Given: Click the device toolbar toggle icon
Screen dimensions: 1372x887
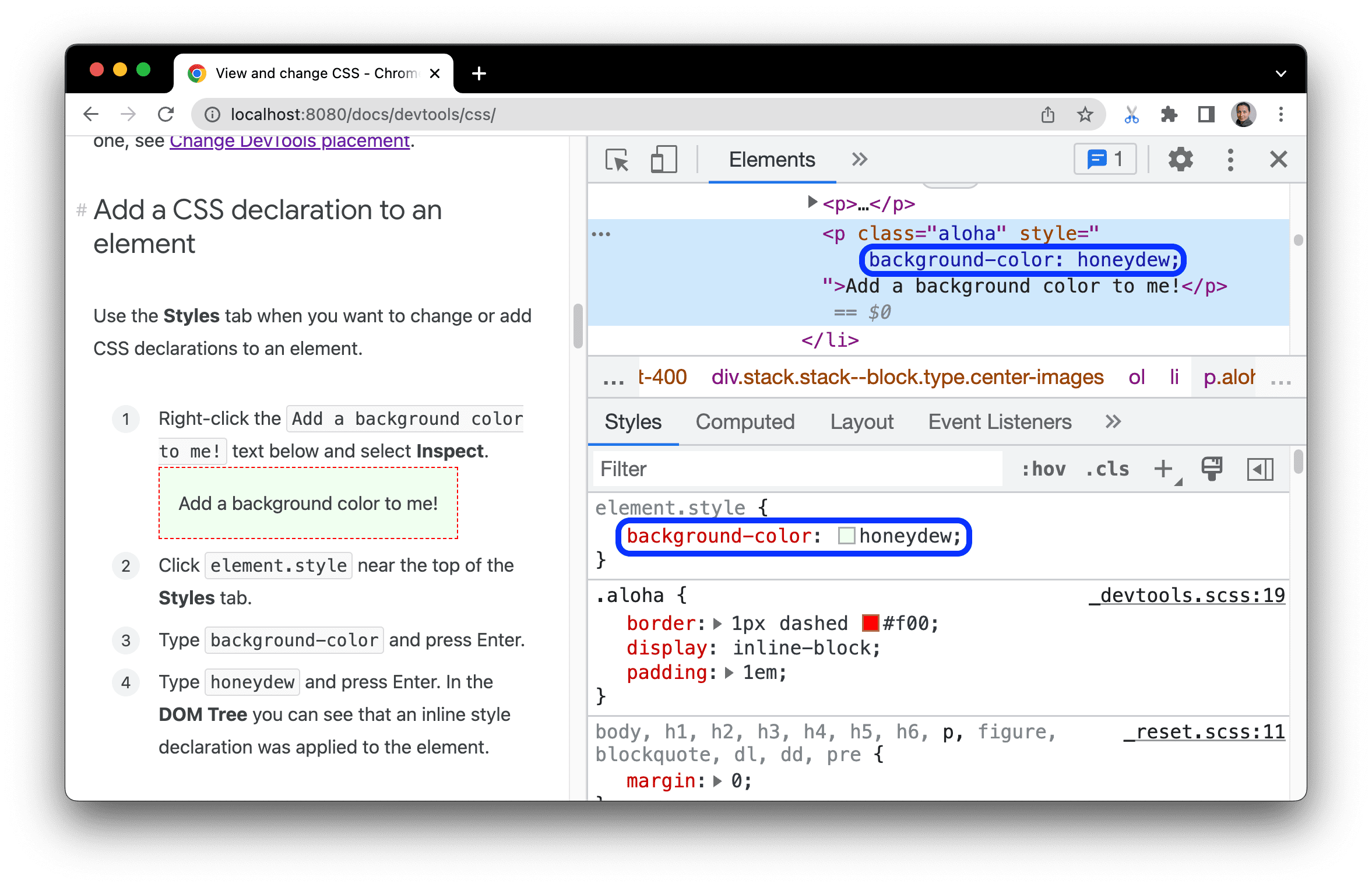Looking at the screenshot, I should coord(657,160).
